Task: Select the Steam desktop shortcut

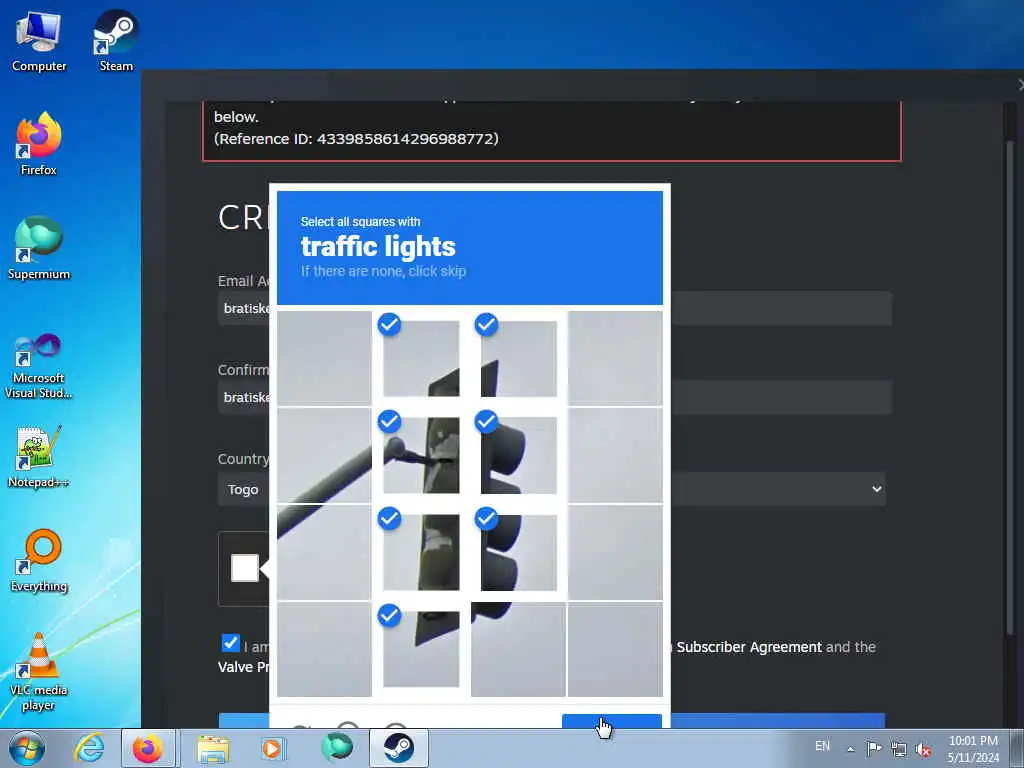Action: [116, 40]
